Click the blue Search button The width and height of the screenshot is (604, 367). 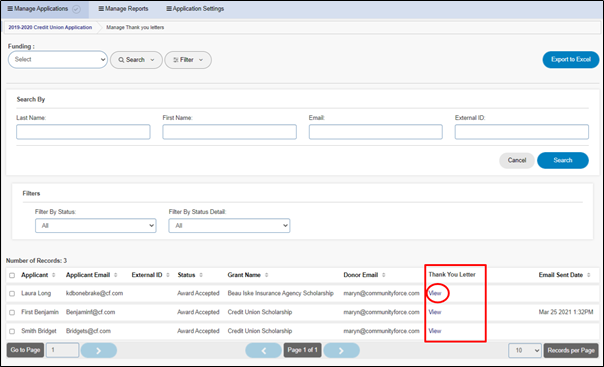[x=563, y=160]
